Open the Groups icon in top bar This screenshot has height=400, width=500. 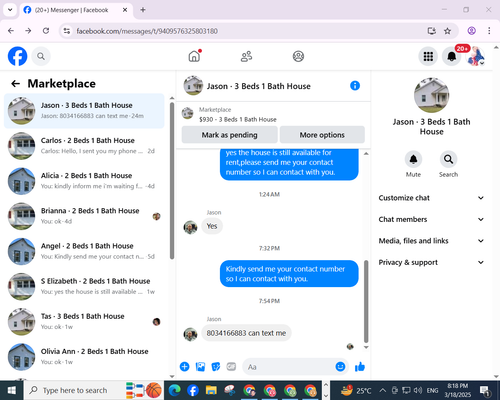click(298, 56)
